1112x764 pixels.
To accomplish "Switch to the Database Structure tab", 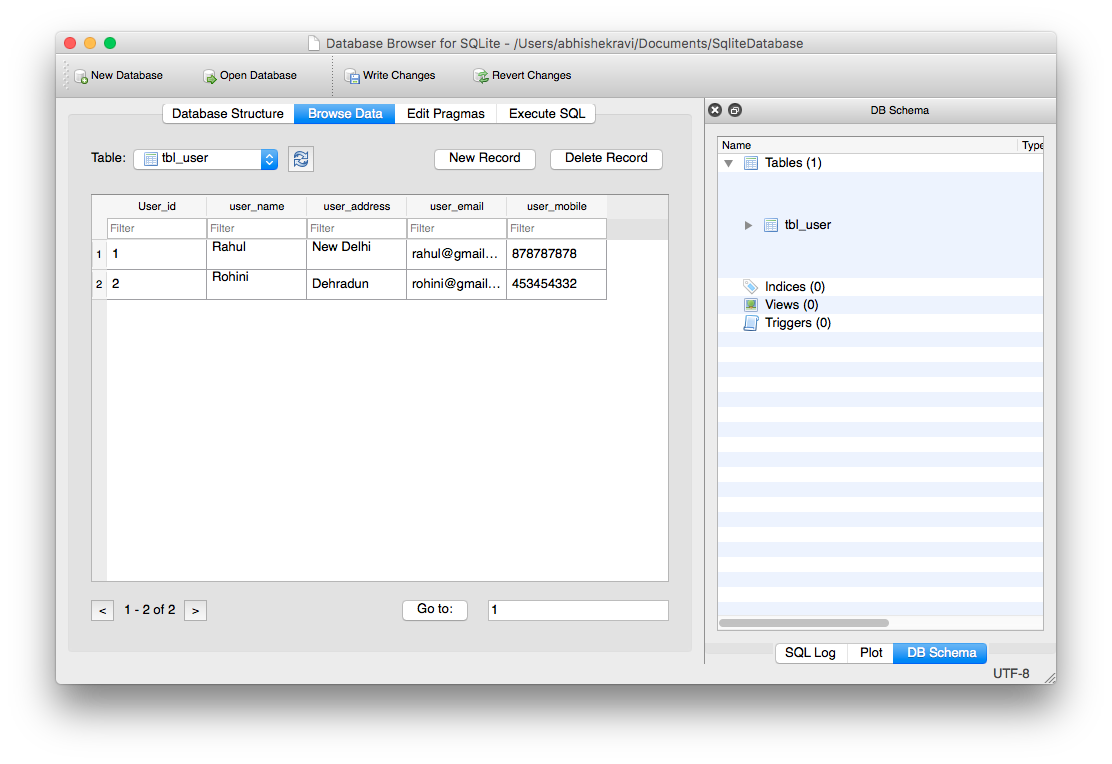I will coord(228,114).
